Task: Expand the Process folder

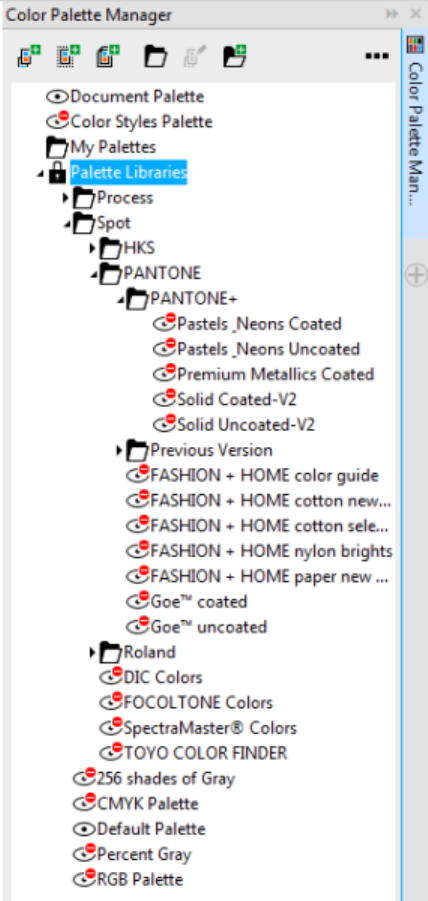Action: (66, 198)
